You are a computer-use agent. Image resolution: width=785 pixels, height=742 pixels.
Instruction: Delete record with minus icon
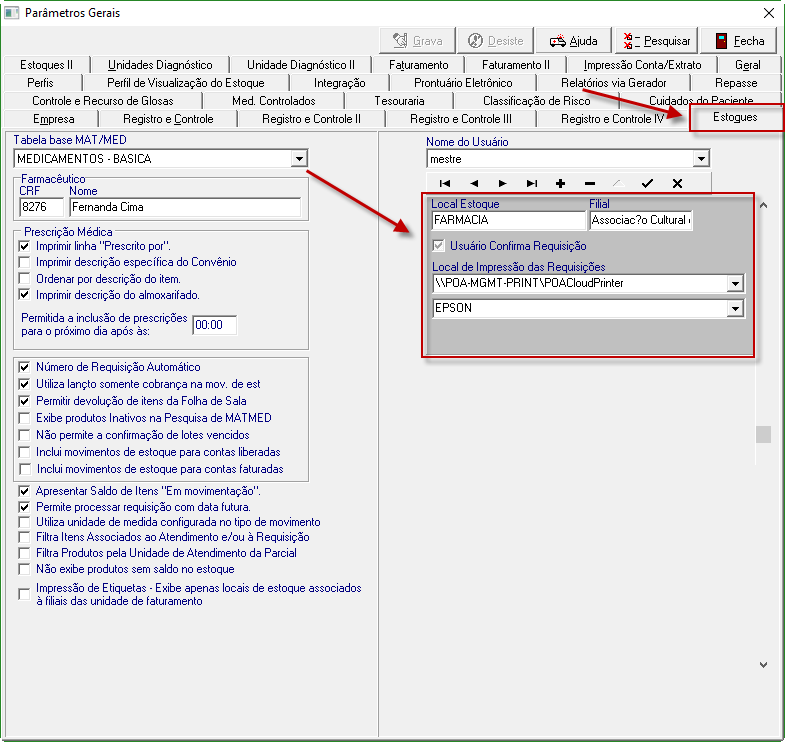pyautogui.click(x=590, y=183)
